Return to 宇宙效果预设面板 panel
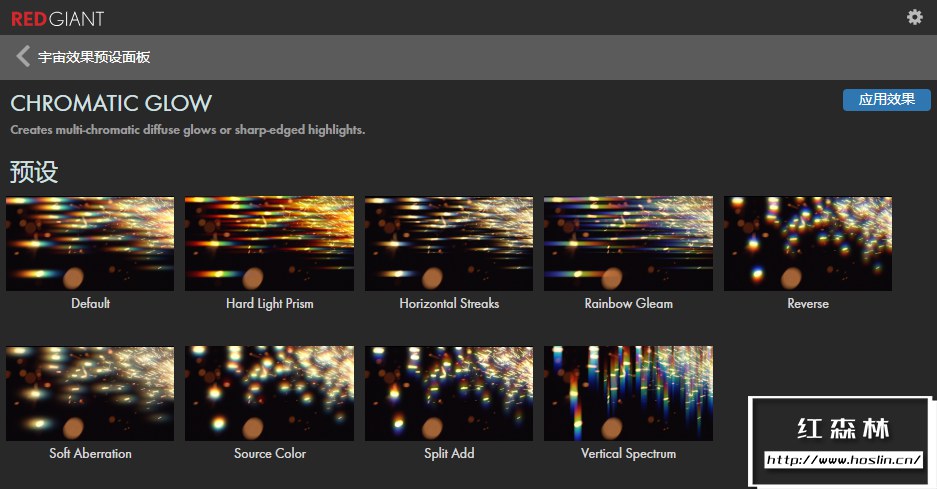Viewport: 937px width, 489px height. (94, 57)
